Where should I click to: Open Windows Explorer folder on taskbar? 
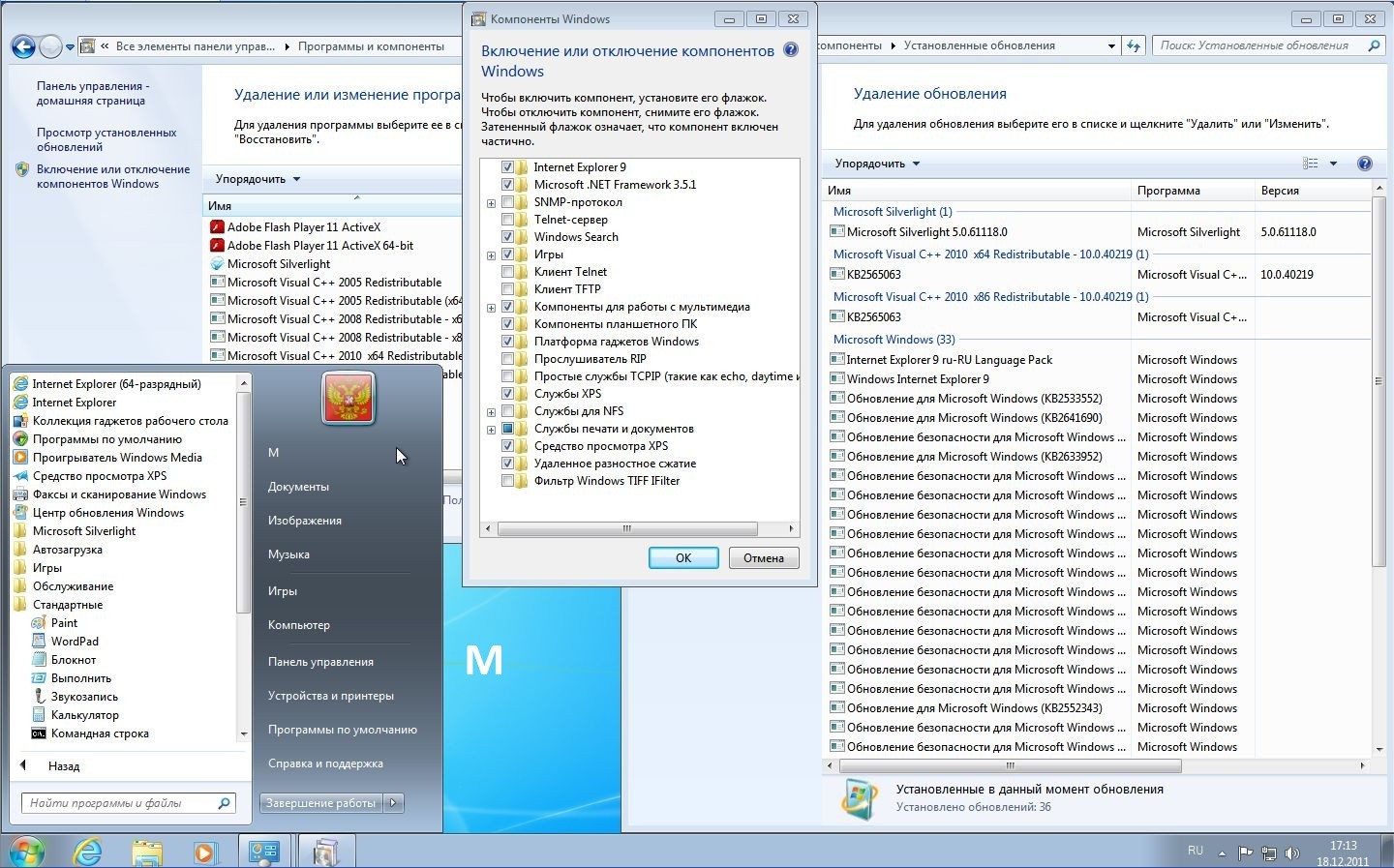pos(147,852)
